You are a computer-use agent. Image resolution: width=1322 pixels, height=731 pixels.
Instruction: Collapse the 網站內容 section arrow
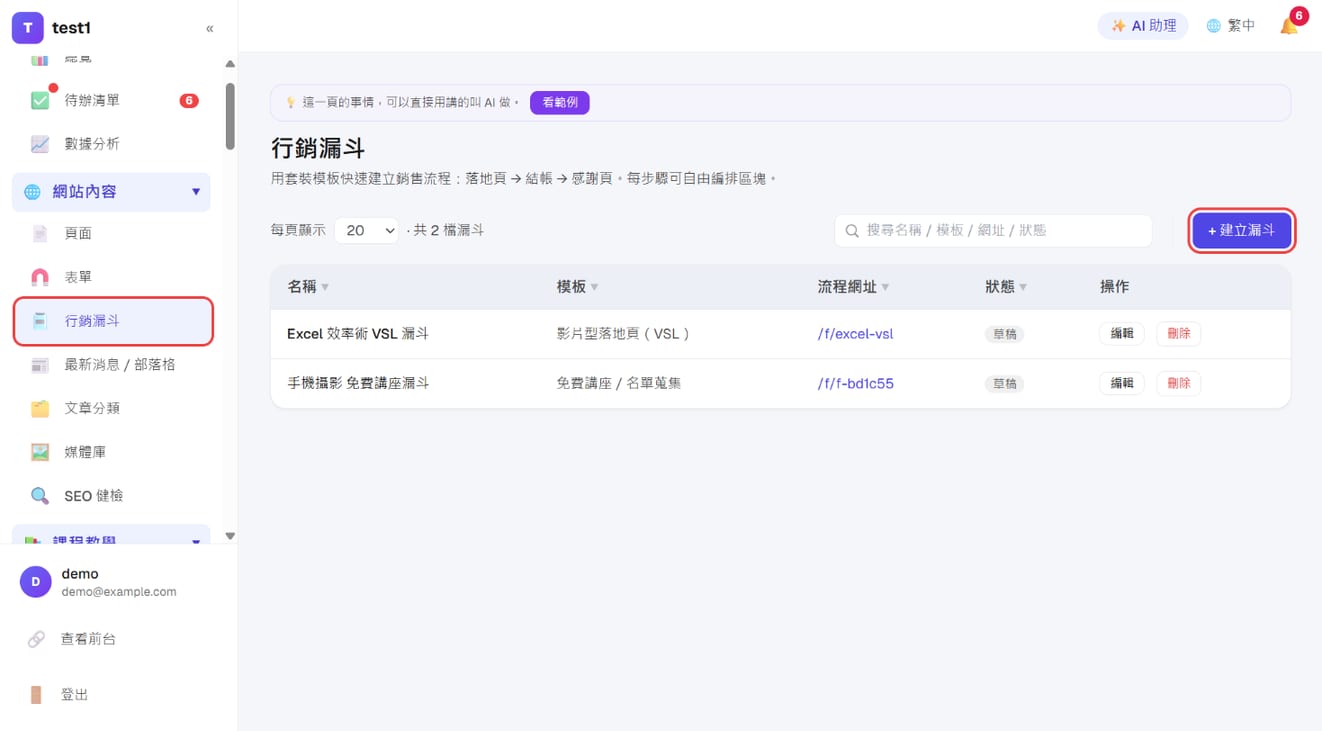(x=196, y=192)
